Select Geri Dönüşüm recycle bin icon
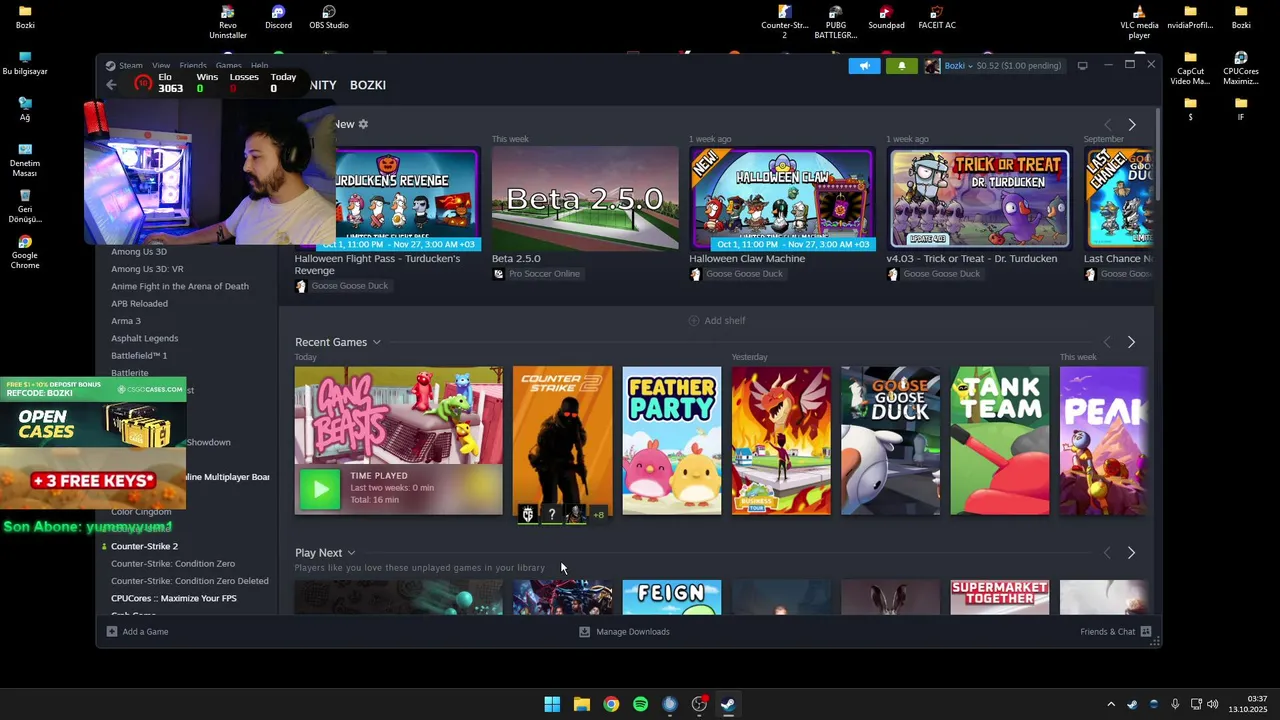 coord(25,206)
